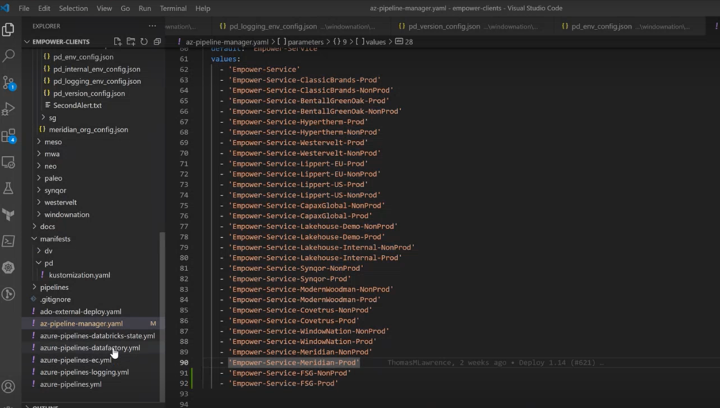Expand the windownation folder

[67, 214]
